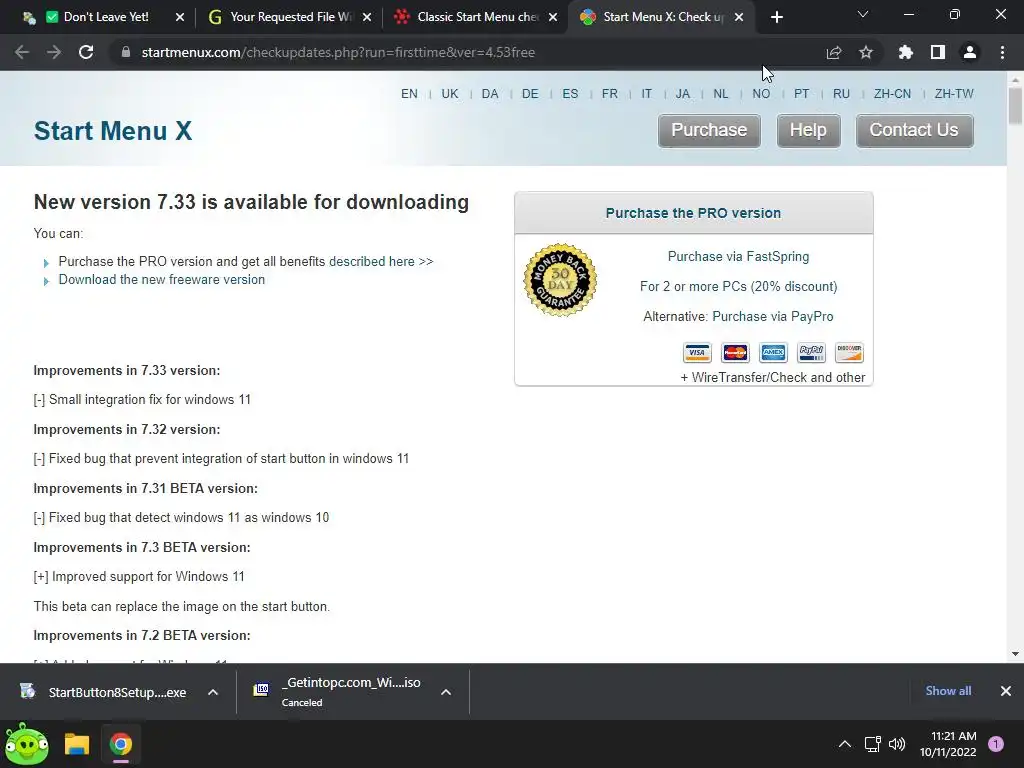Click the PayPal card icon

pyautogui.click(x=811, y=353)
